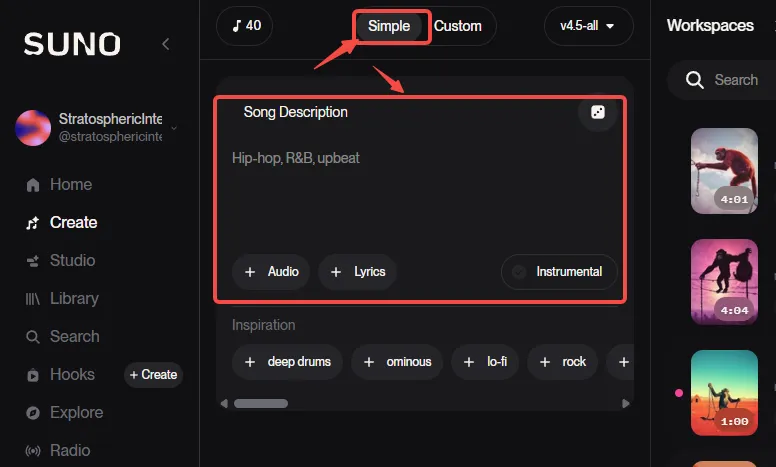Image resolution: width=776 pixels, height=467 pixels.
Task: Click the music note credits counter
Action: [245, 26]
